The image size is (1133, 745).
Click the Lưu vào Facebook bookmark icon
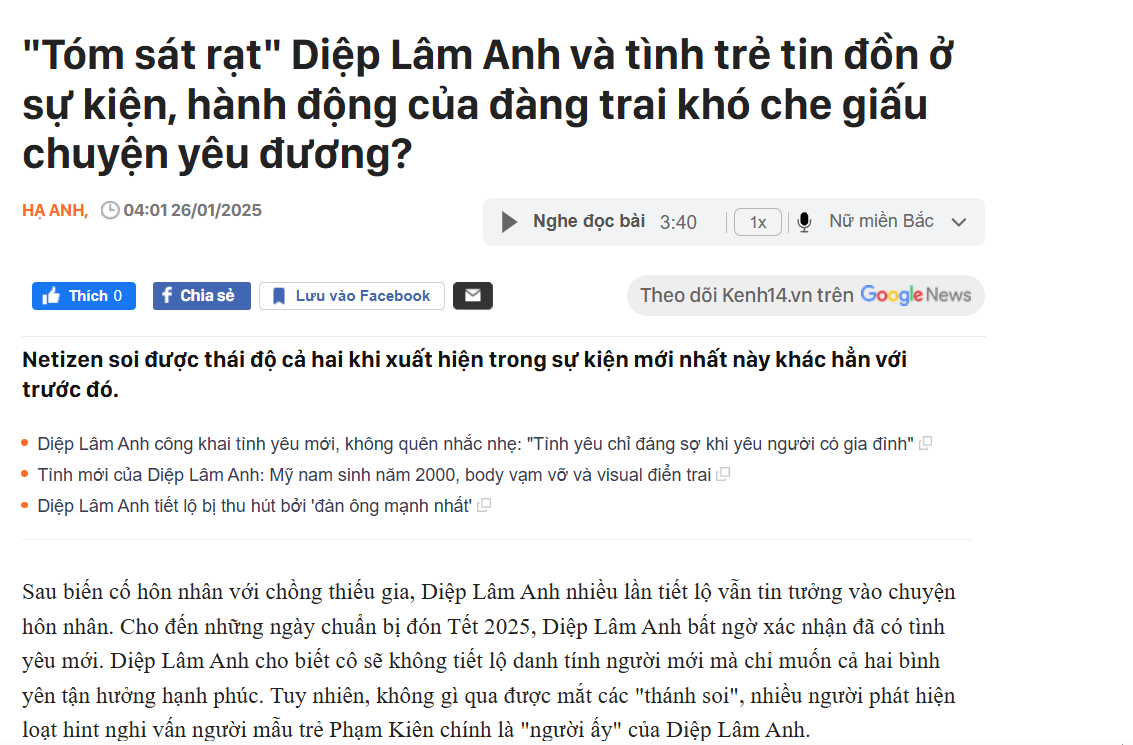tap(278, 296)
